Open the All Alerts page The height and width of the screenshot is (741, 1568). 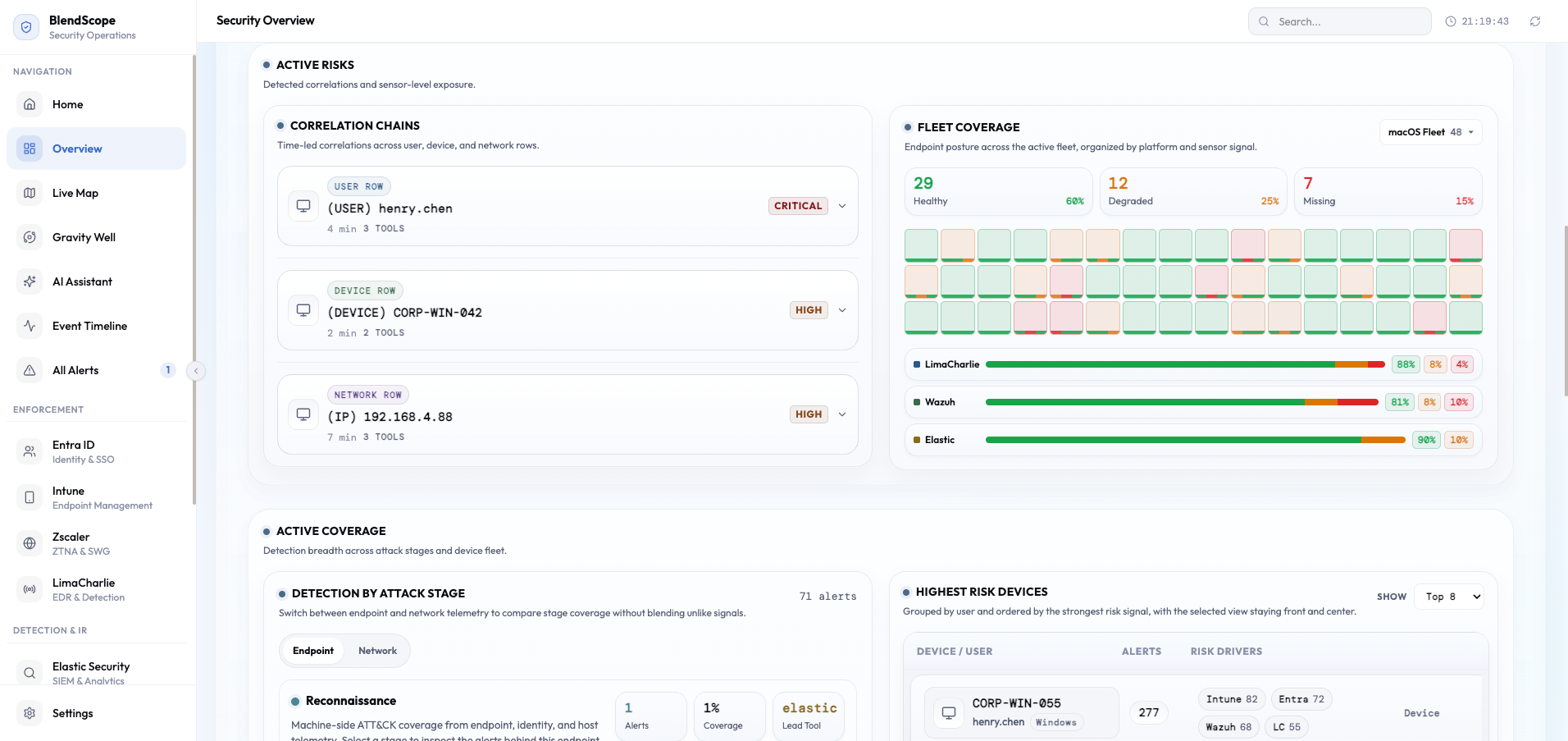coord(97,370)
